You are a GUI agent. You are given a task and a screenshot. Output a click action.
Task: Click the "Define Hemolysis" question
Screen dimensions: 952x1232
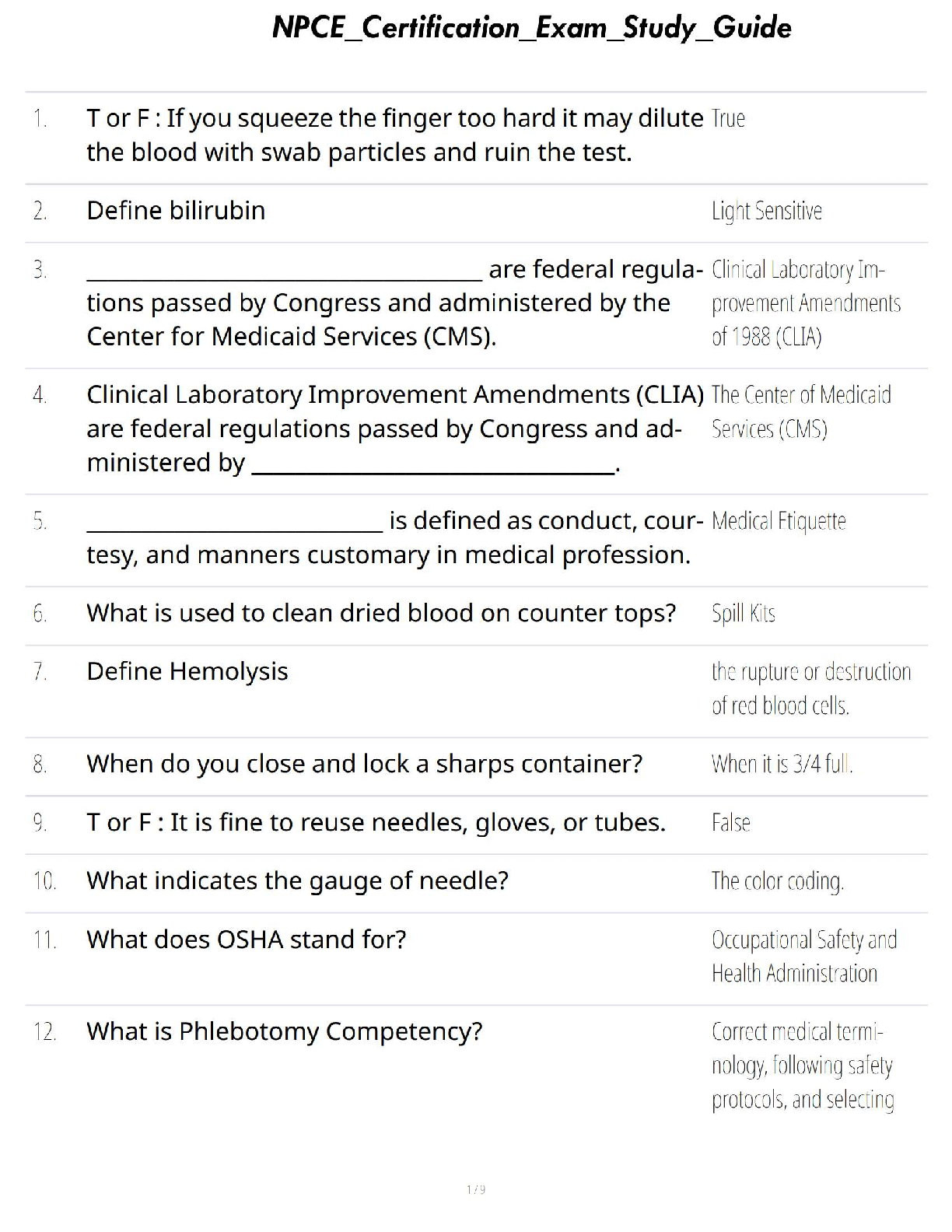coord(187,672)
